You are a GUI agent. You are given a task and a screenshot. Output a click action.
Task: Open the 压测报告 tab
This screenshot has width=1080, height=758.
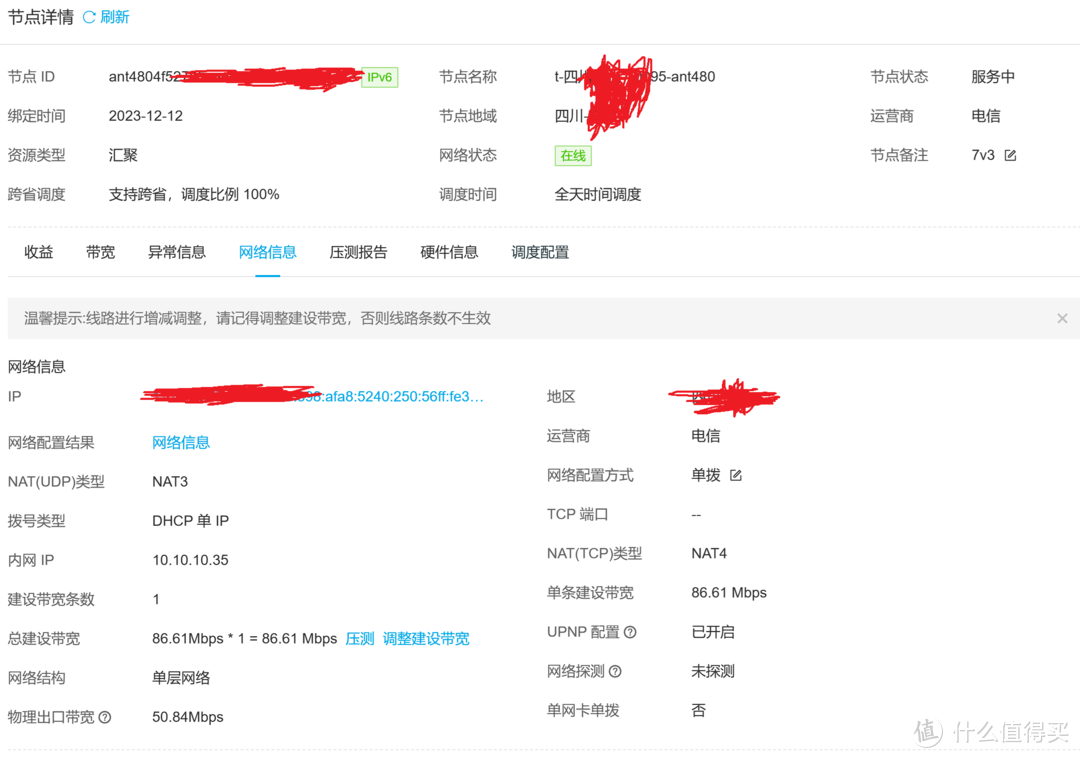click(358, 252)
